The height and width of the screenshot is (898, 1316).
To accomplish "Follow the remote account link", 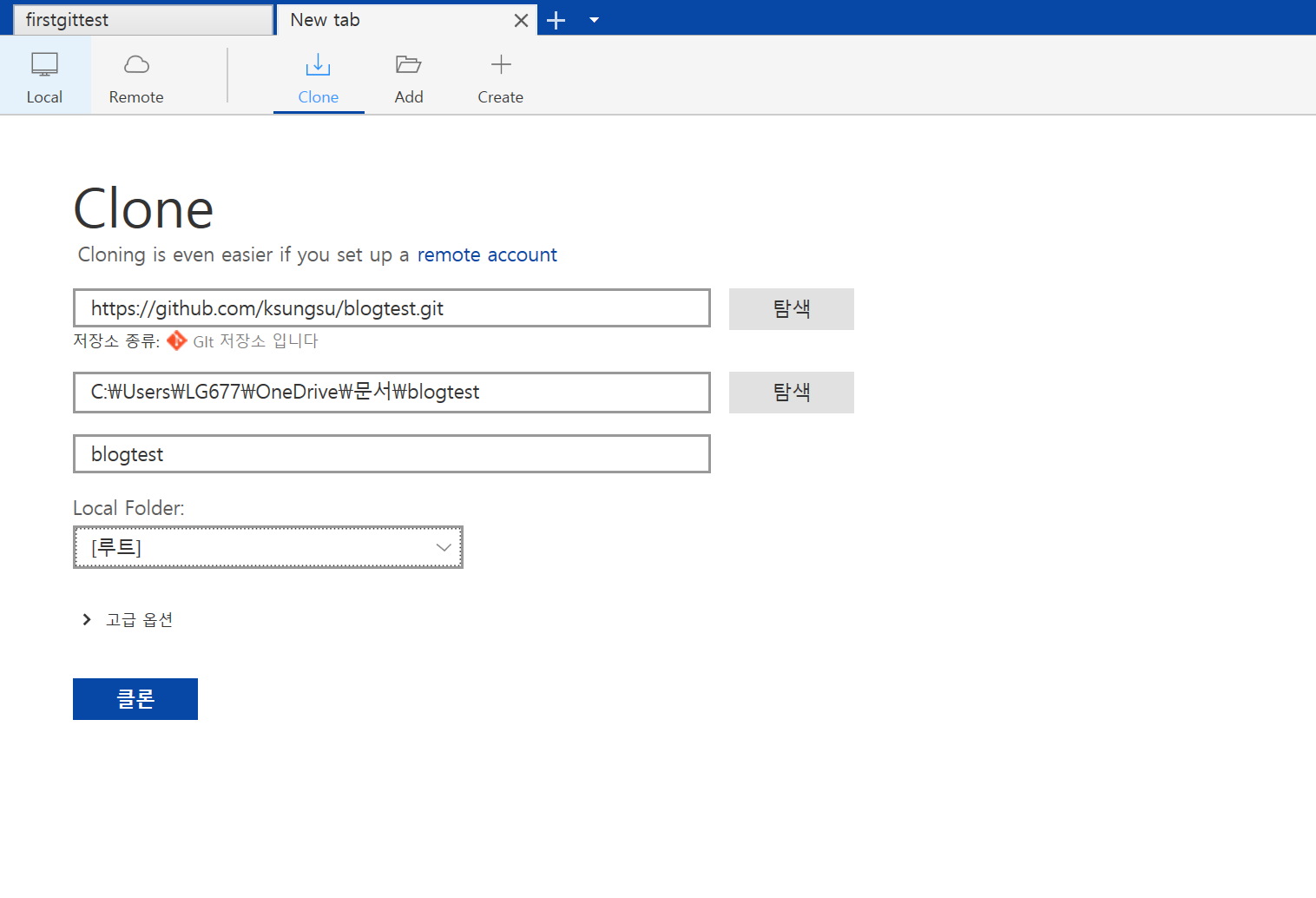I will pos(487,254).
